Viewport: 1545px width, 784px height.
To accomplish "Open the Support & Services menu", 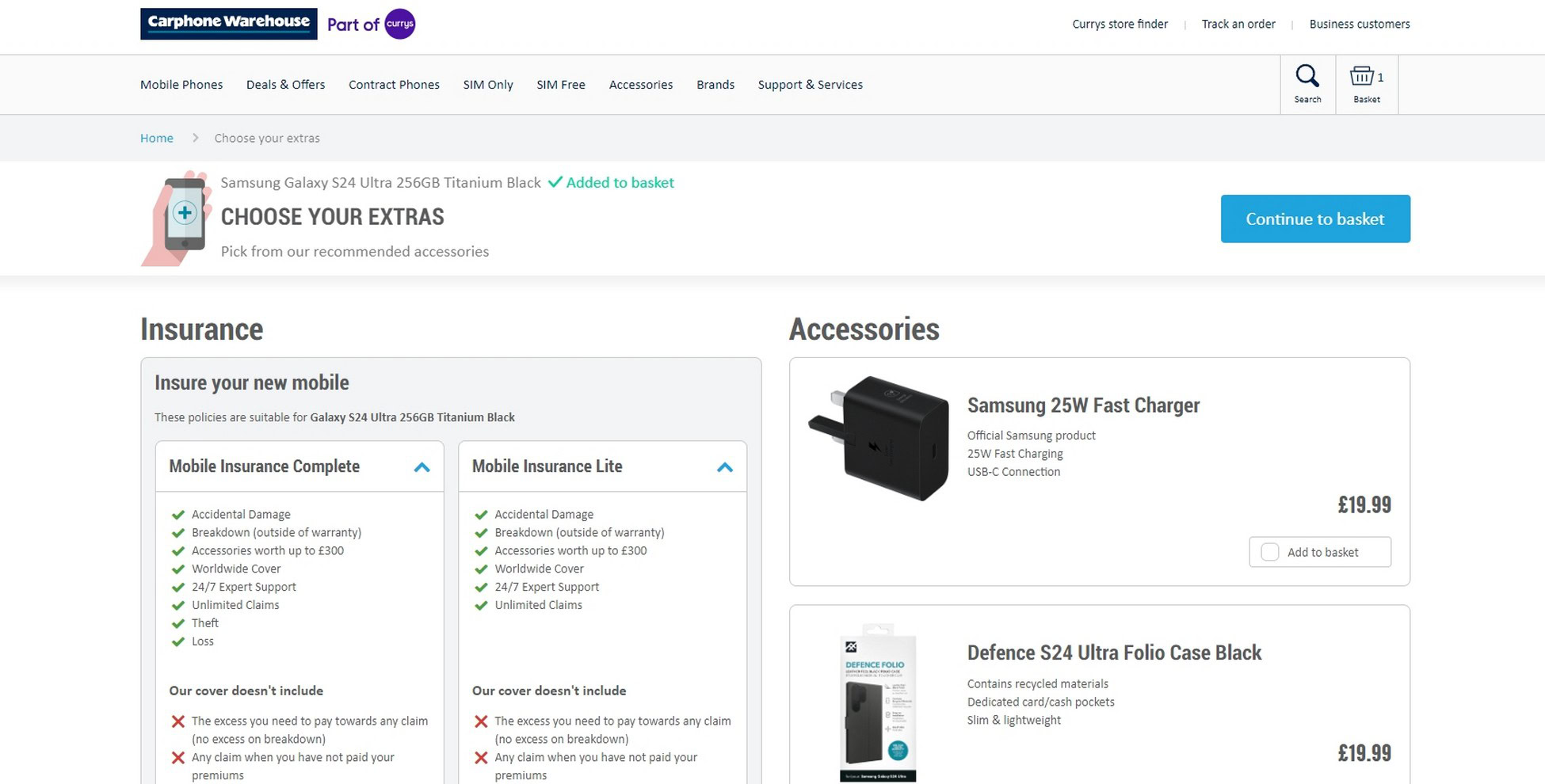I will pos(810,85).
